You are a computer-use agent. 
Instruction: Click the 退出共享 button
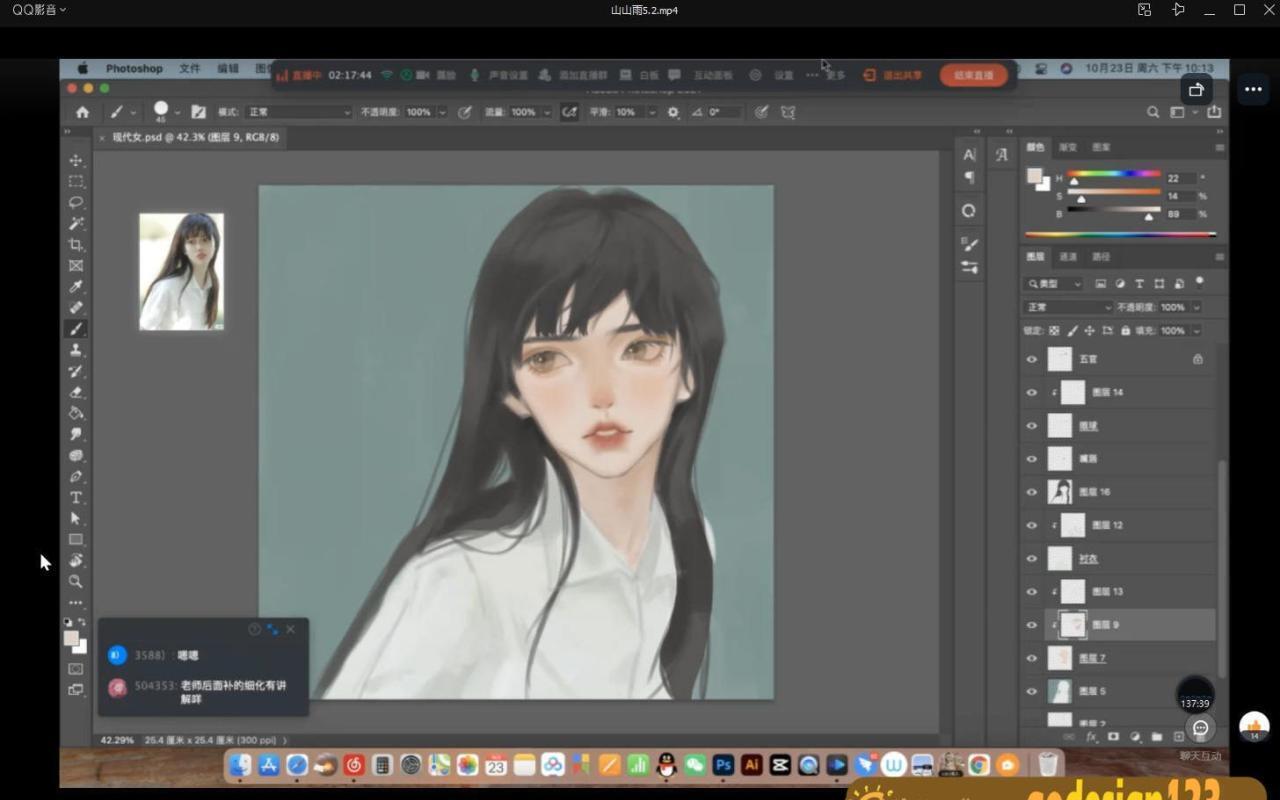[893, 75]
